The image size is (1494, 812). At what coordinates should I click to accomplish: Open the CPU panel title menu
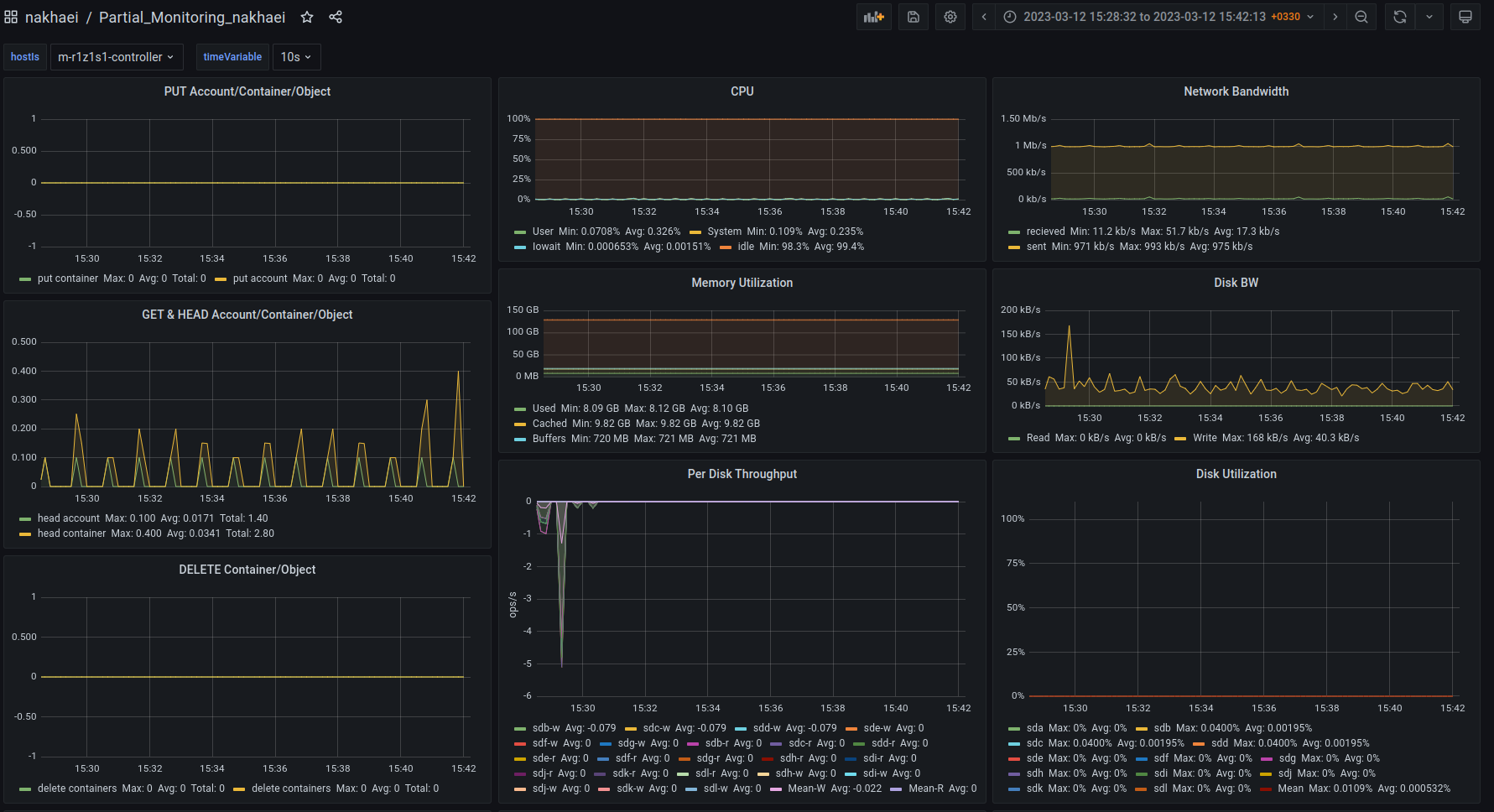tap(742, 91)
